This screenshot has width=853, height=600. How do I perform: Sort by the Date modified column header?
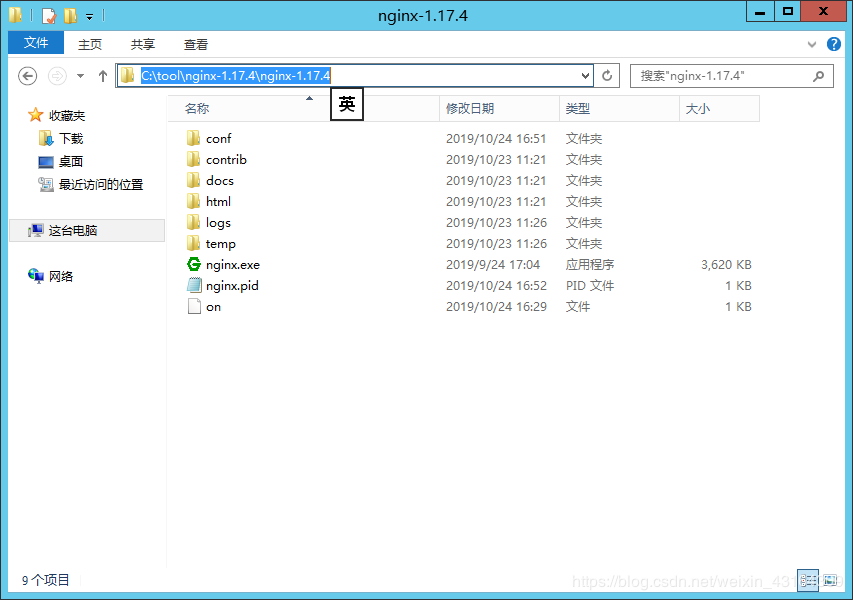click(499, 108)
